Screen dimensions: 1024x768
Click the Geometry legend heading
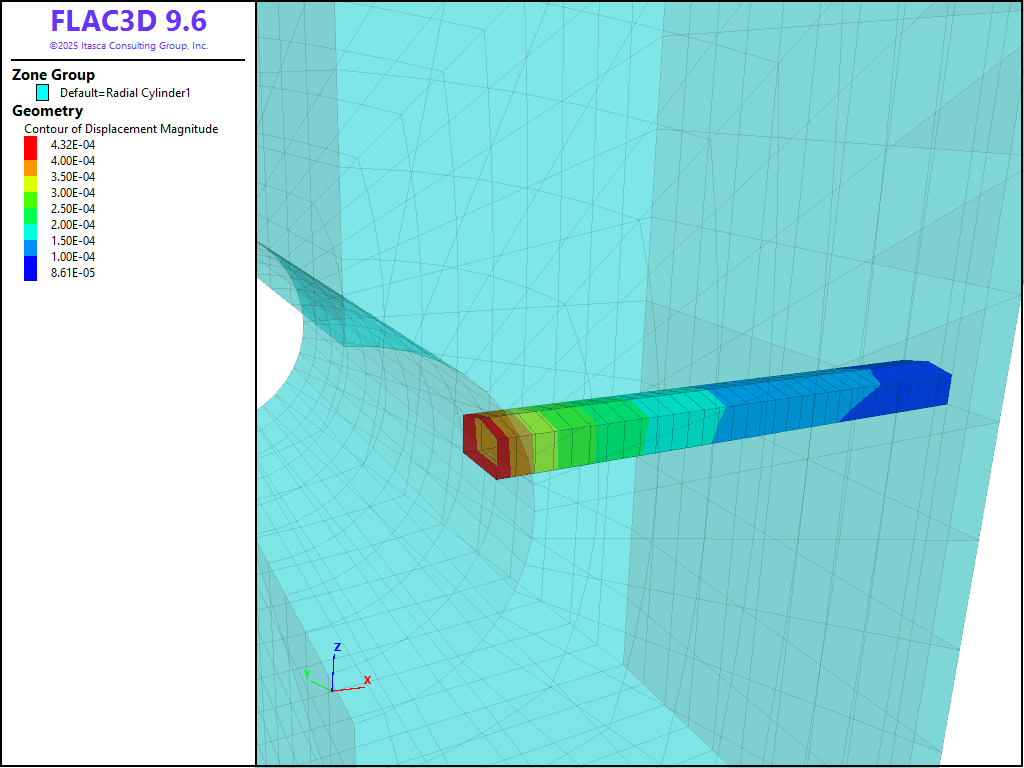(x=47, y=111)
